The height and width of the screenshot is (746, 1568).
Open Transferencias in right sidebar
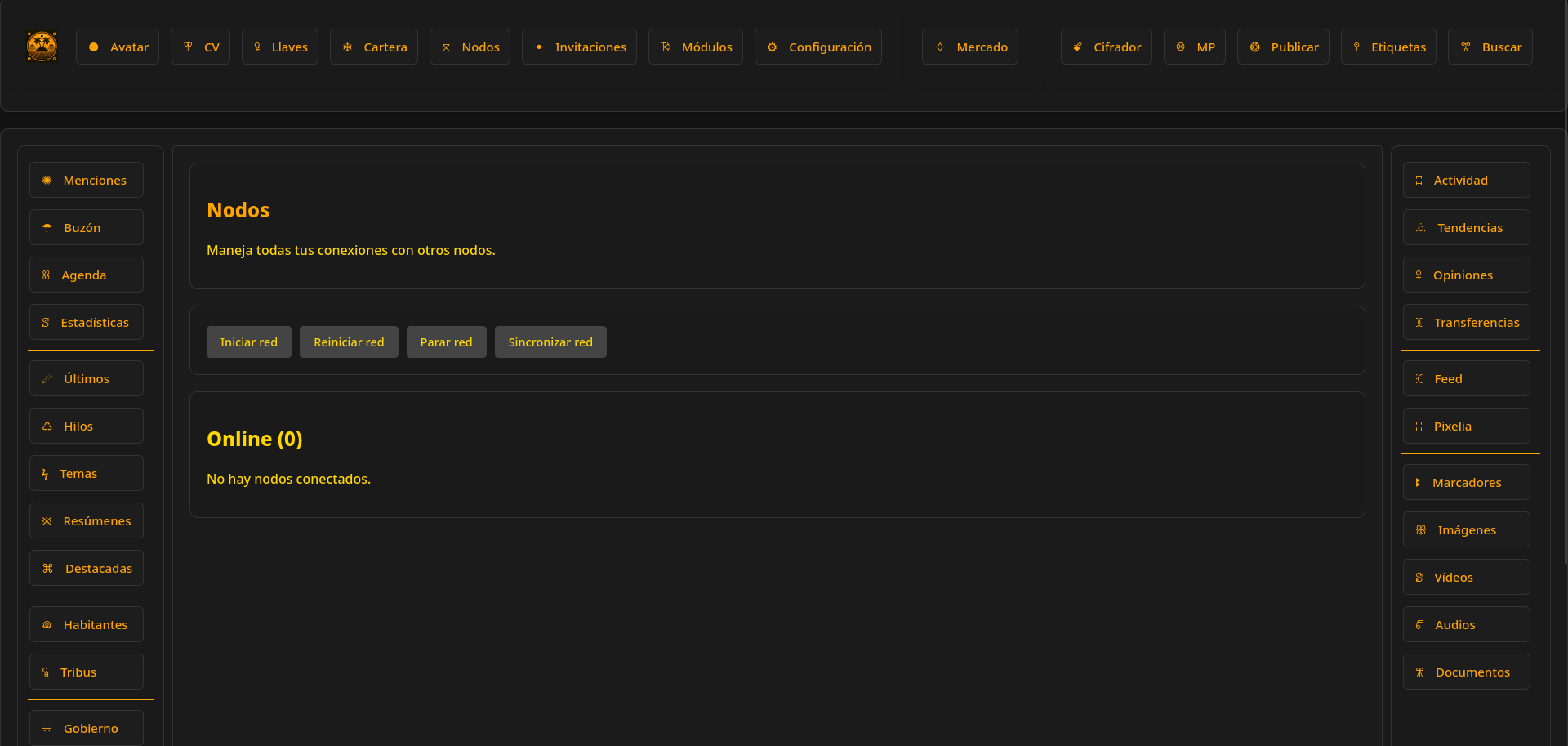point(1466,322)
